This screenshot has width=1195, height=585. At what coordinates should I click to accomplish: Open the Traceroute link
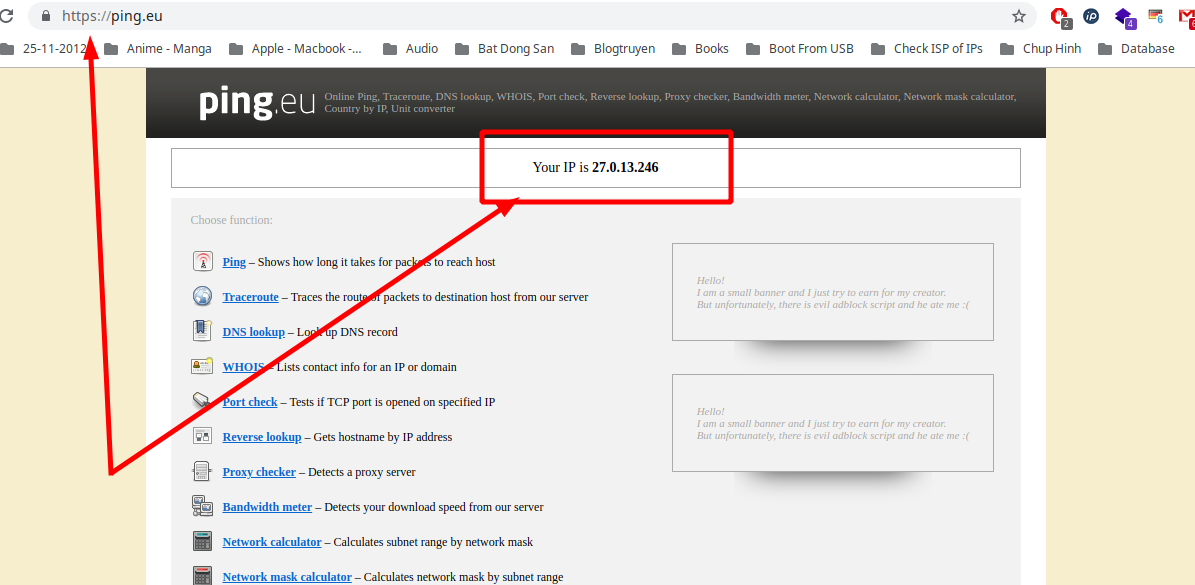point(251,297)
